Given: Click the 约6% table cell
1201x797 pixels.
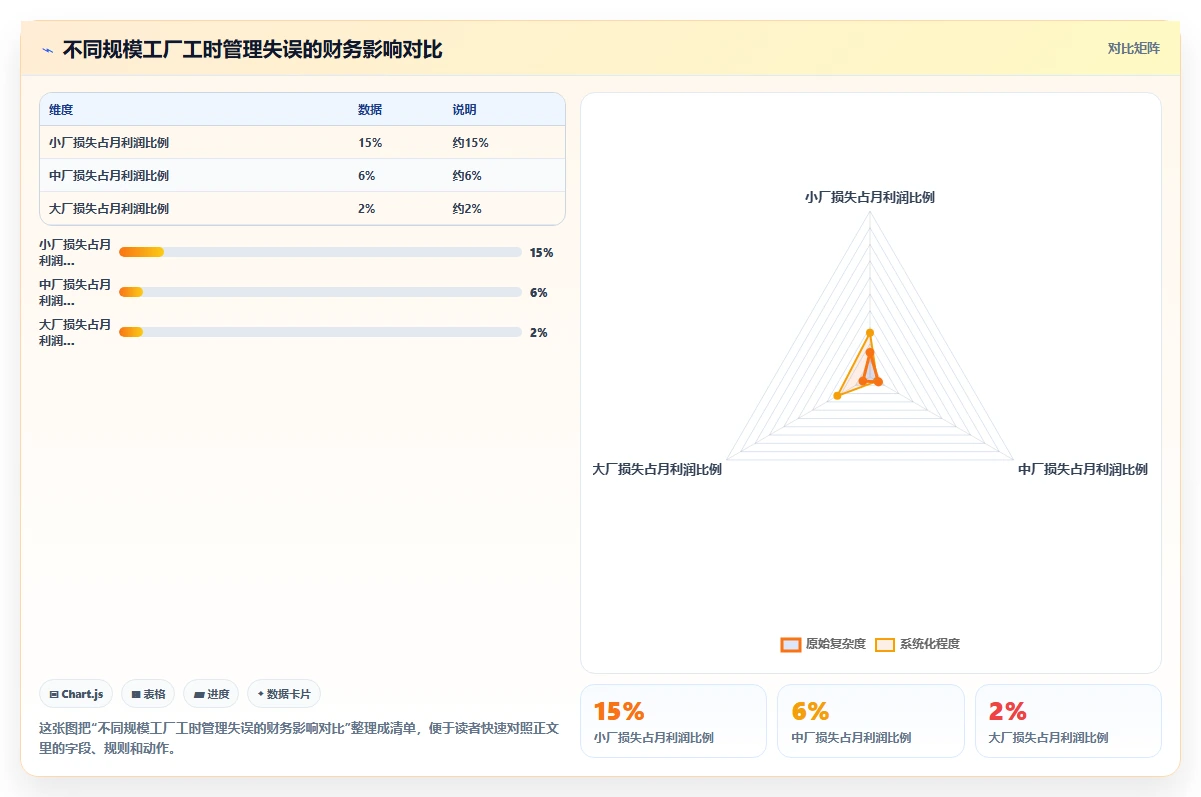Looking at the screenshot, I should click(x=467, y=176).
